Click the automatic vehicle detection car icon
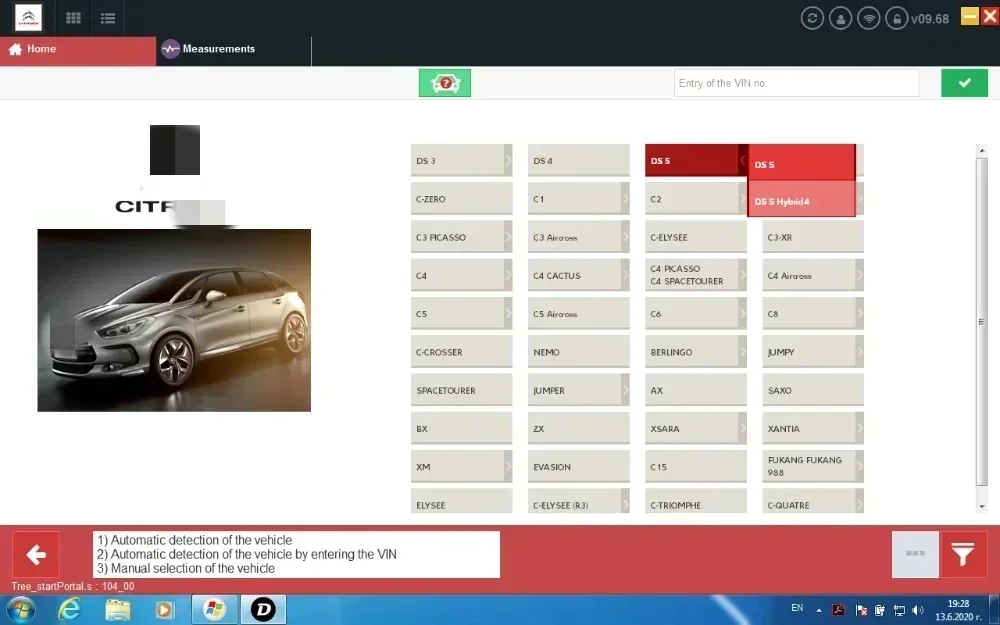1000x625 pixels. 445,83
